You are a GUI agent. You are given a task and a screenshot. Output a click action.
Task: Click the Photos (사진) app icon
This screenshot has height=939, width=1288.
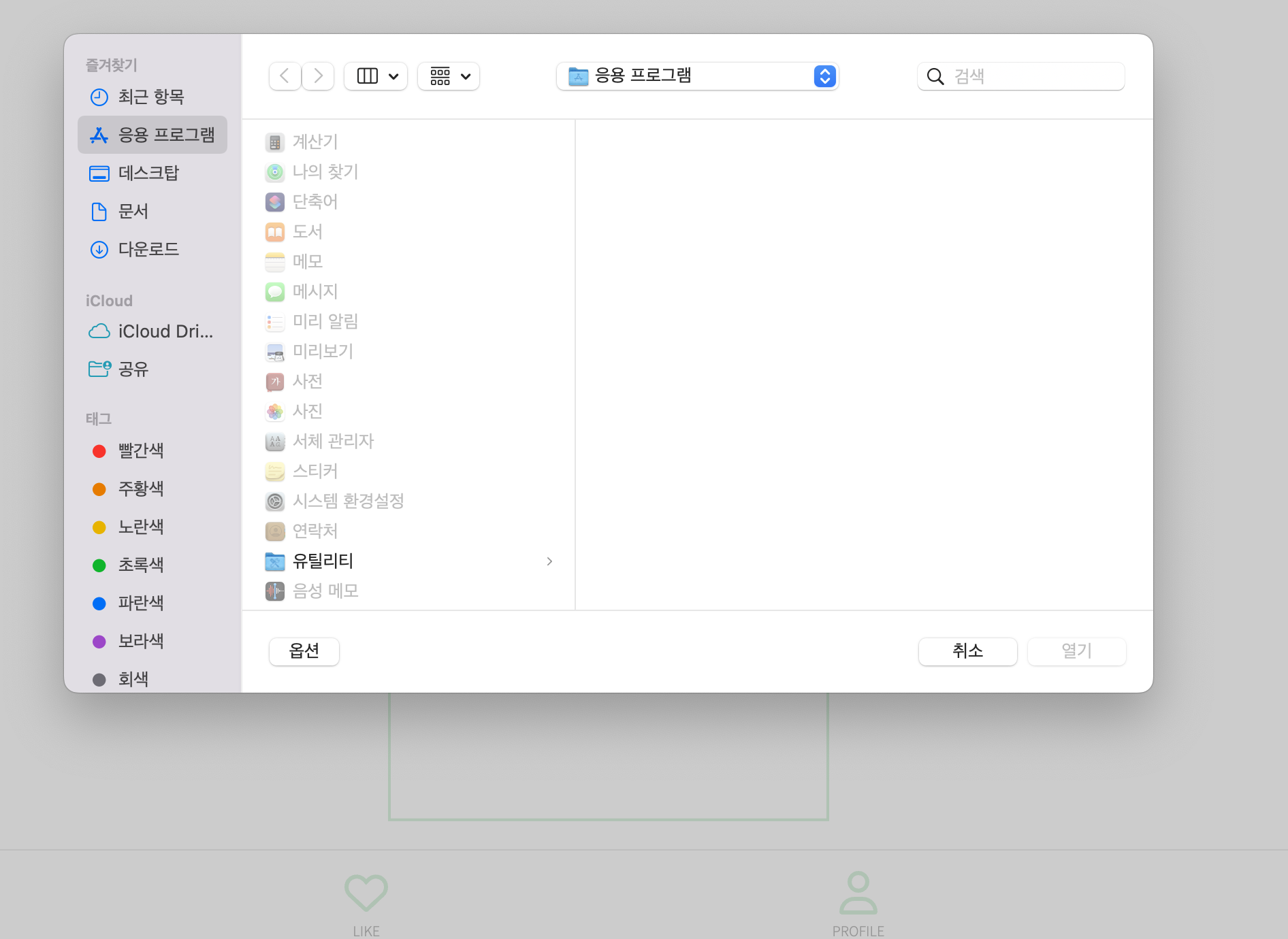(x=275, y=412)
